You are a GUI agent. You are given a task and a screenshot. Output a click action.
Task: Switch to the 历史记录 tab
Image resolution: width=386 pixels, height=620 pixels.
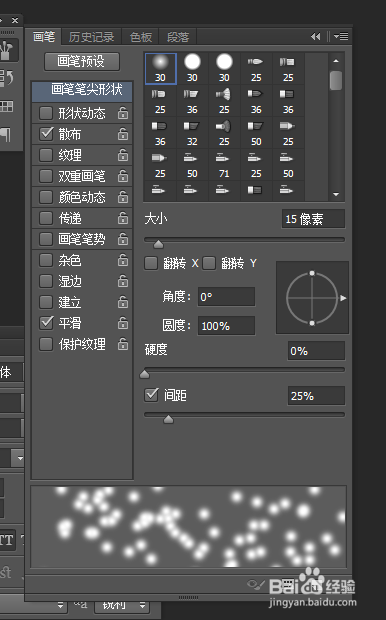(x=91, y=37)
